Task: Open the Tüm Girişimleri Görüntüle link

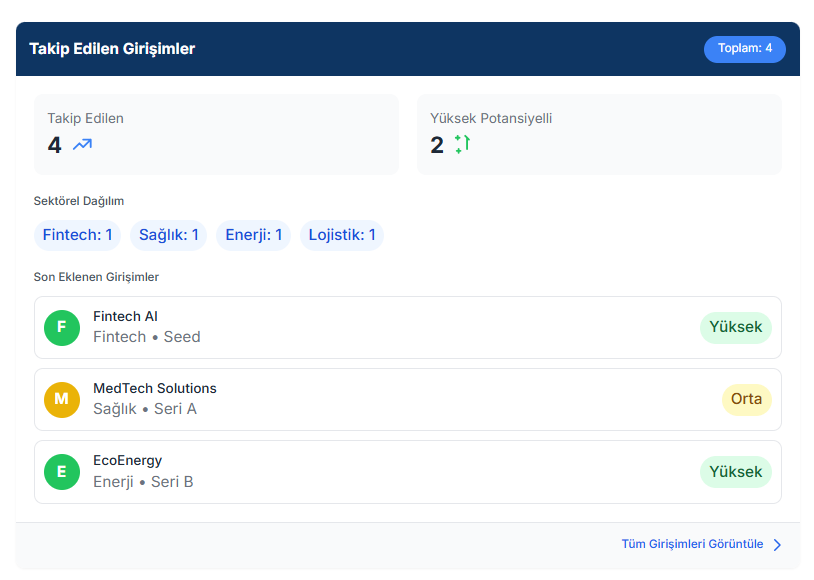Action: [x=692, y=544]
